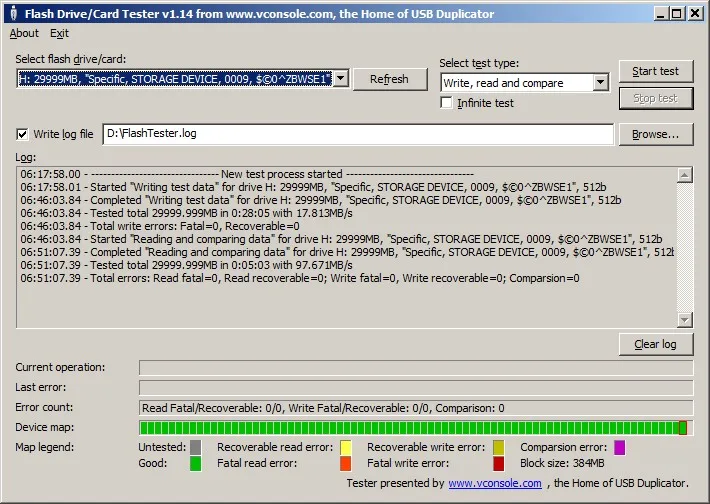Open the flash drive selection dropdown arrow
Screen dimensions: 710x504
(x=341, y=79)
